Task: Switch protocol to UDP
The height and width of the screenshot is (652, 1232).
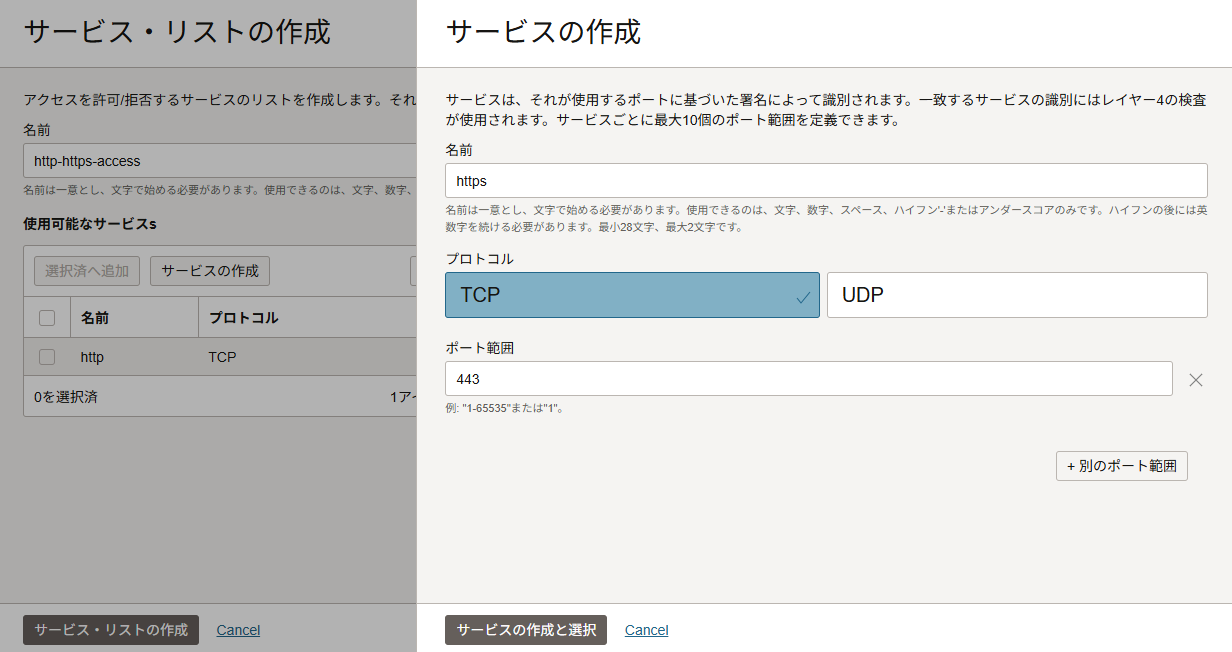Action: click(x=1016, y=295)
